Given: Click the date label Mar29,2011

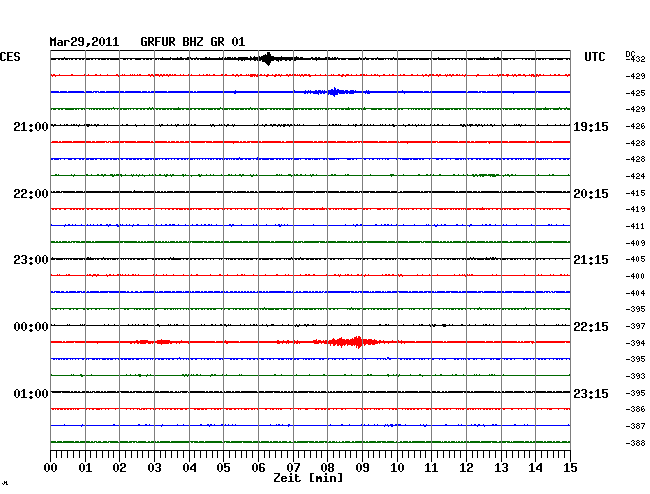Looking at the screenshot, I should [84, 42].
